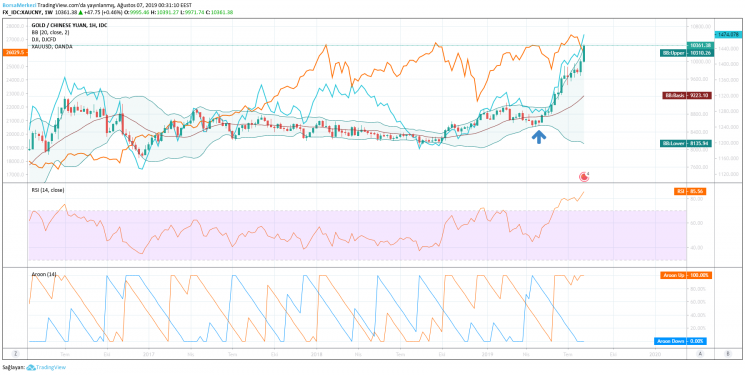Click the Aroon Down 0.00% label
The width and height of the screenshot is (745, 375).
(681, 341)
